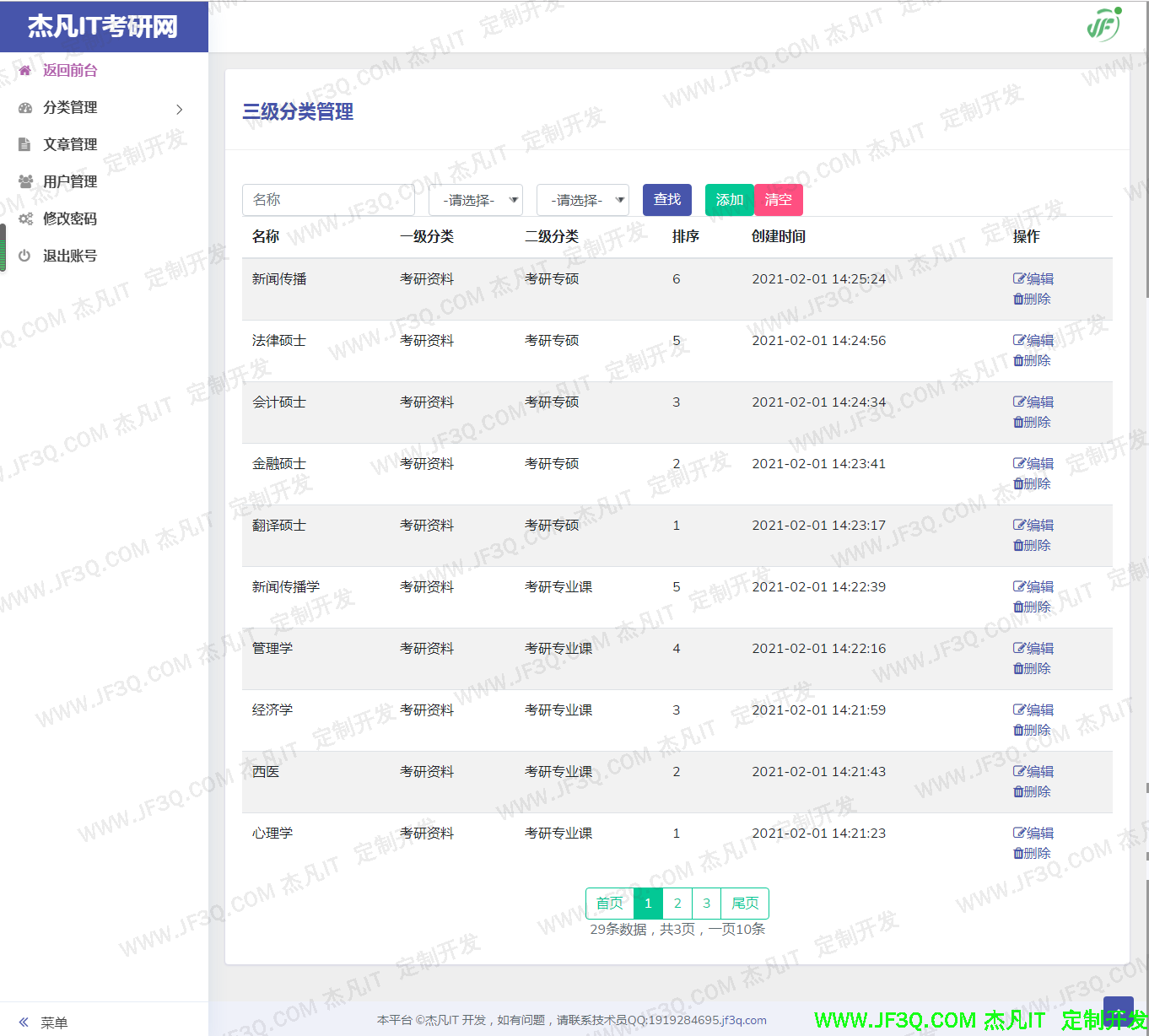Open the first -请选择- category dropdown
Screen dimensions: 1149x1036
pyautogui.click(x=476, y=201)
